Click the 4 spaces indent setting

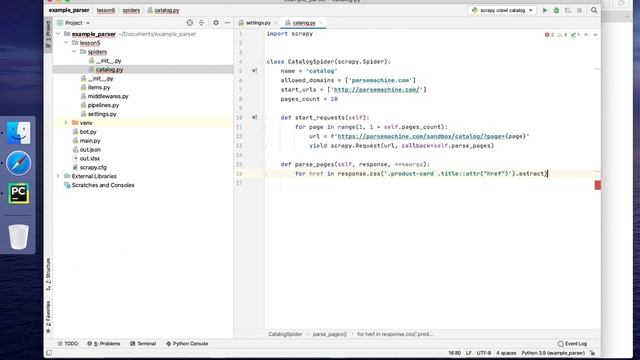pyautogui.click(x=506, y=353)
